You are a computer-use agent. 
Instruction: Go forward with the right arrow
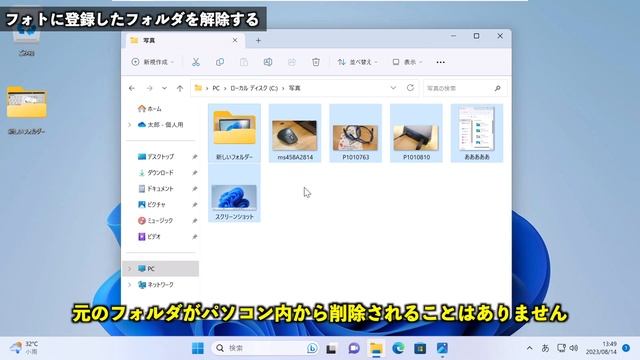click(149, 88)
